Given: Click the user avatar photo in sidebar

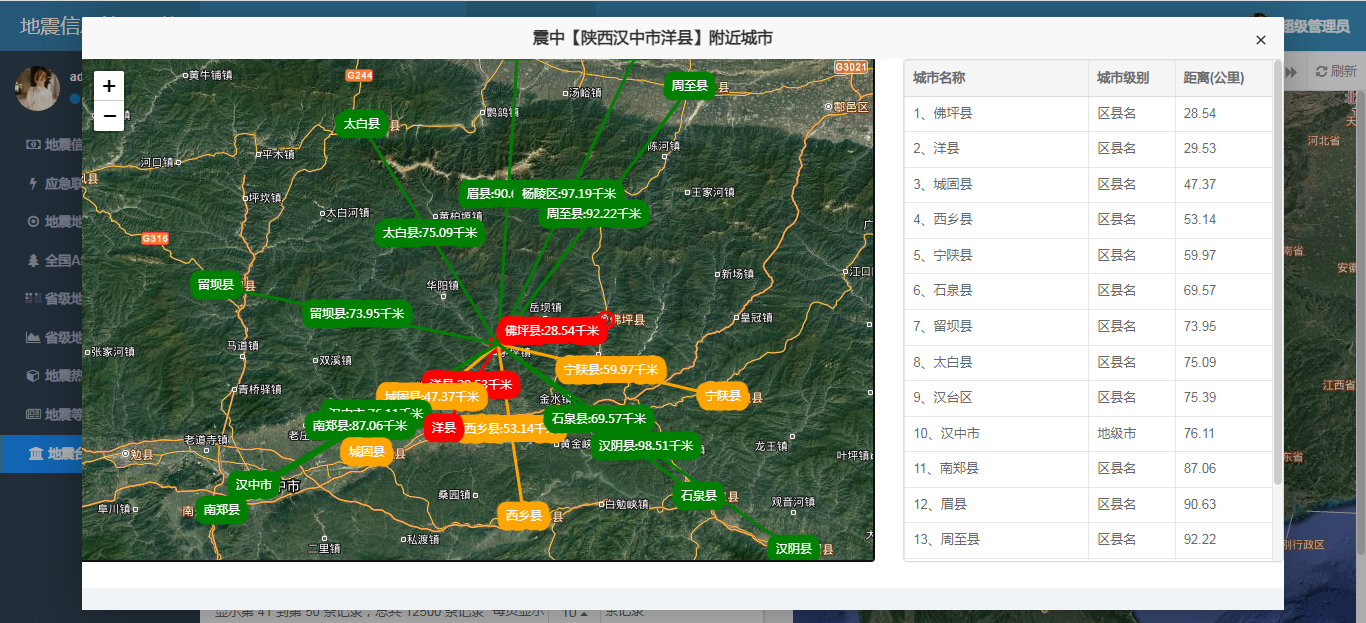Looking at the screenshot, I should click(37, 89).
